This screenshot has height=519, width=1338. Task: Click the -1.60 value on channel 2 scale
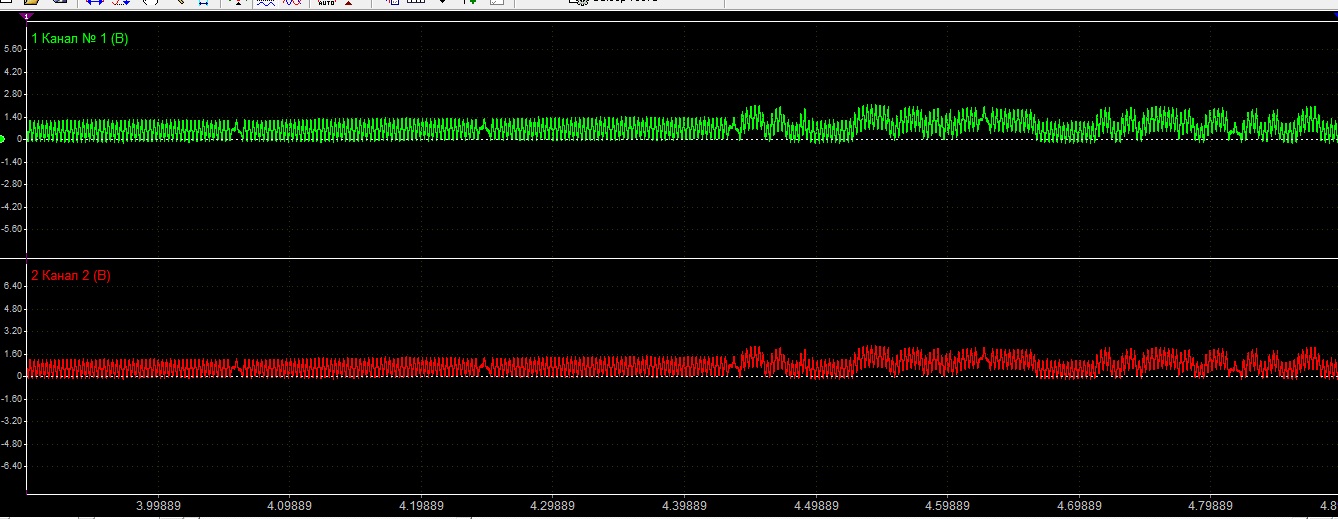12,398
